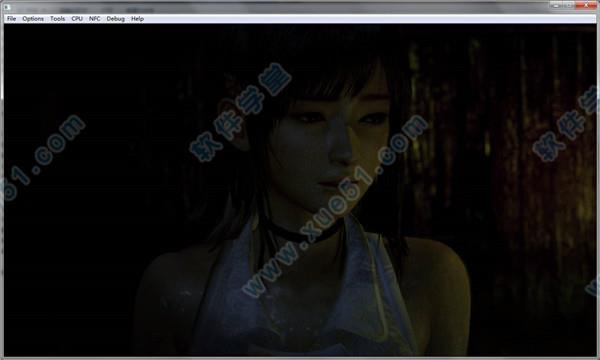Open the NFC menu
This screenshot has height=360, width=600.
tap(95, 19)
